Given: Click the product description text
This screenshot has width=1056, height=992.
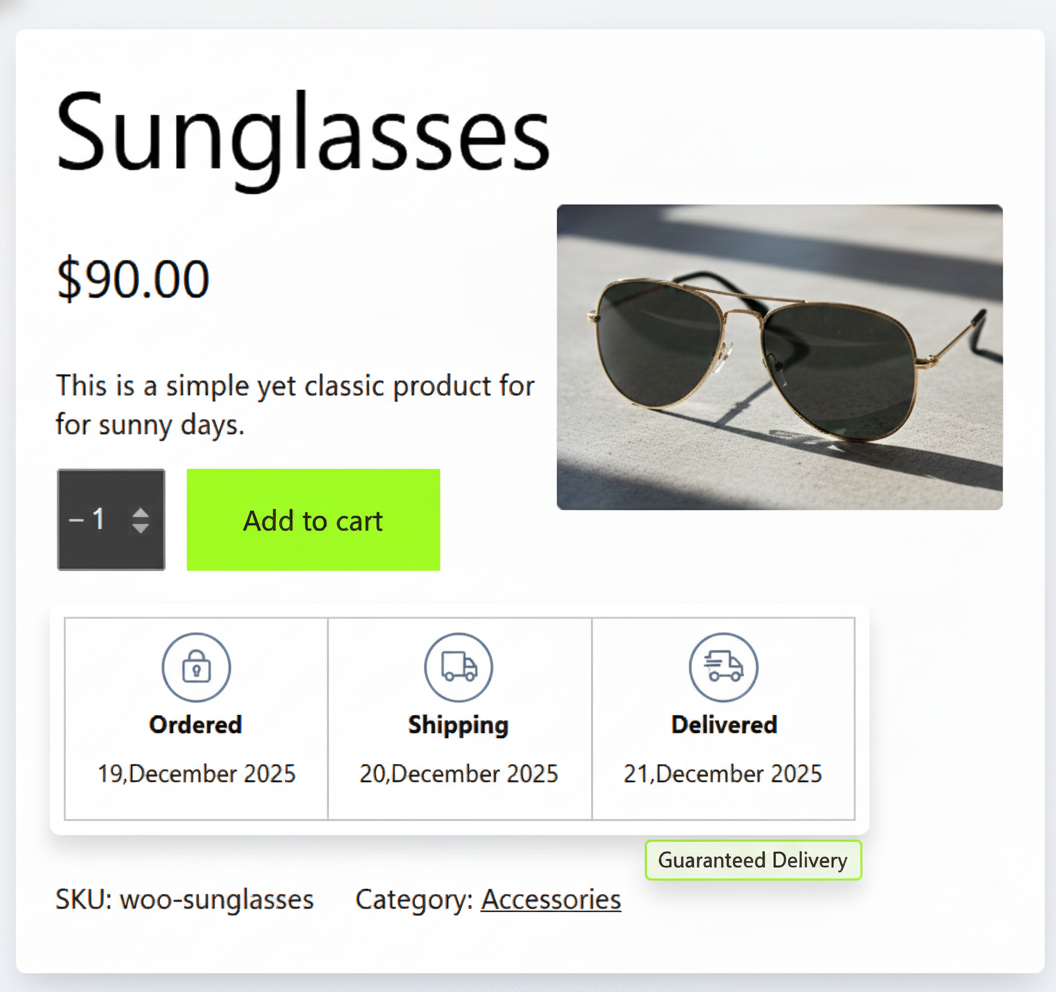Looking at the screenshot, I should point(295,405).
